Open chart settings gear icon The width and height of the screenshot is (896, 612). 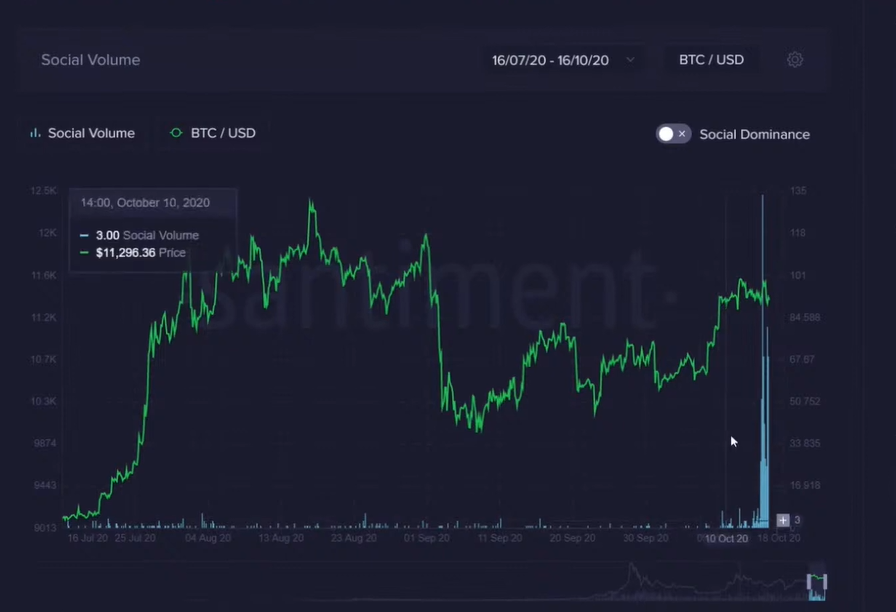point(795,60)
